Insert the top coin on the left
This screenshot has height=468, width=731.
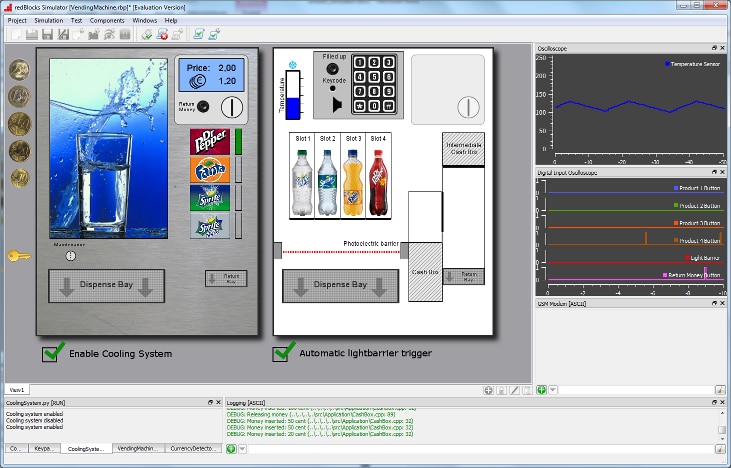(19, 70)
